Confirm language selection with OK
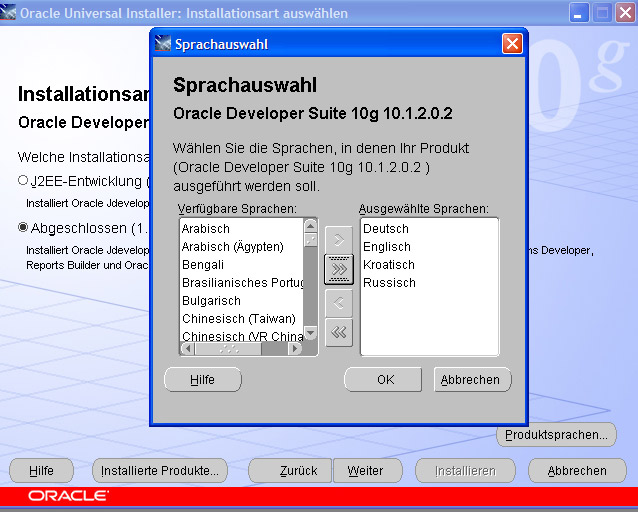638x512 pixels. tap(383, 379)
